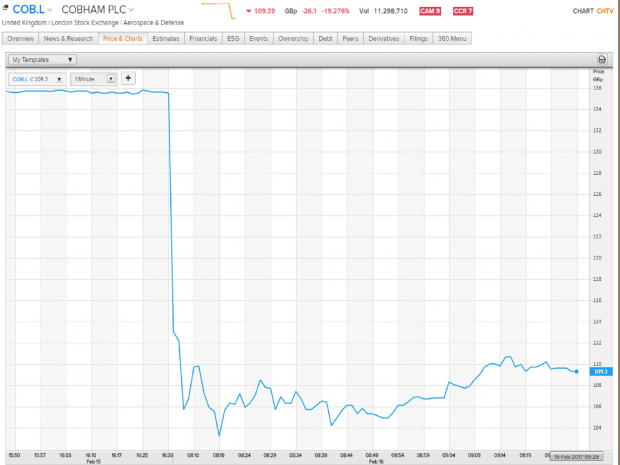Click the plus button to add a series
The image size is (620, 465).
[128, 78]
